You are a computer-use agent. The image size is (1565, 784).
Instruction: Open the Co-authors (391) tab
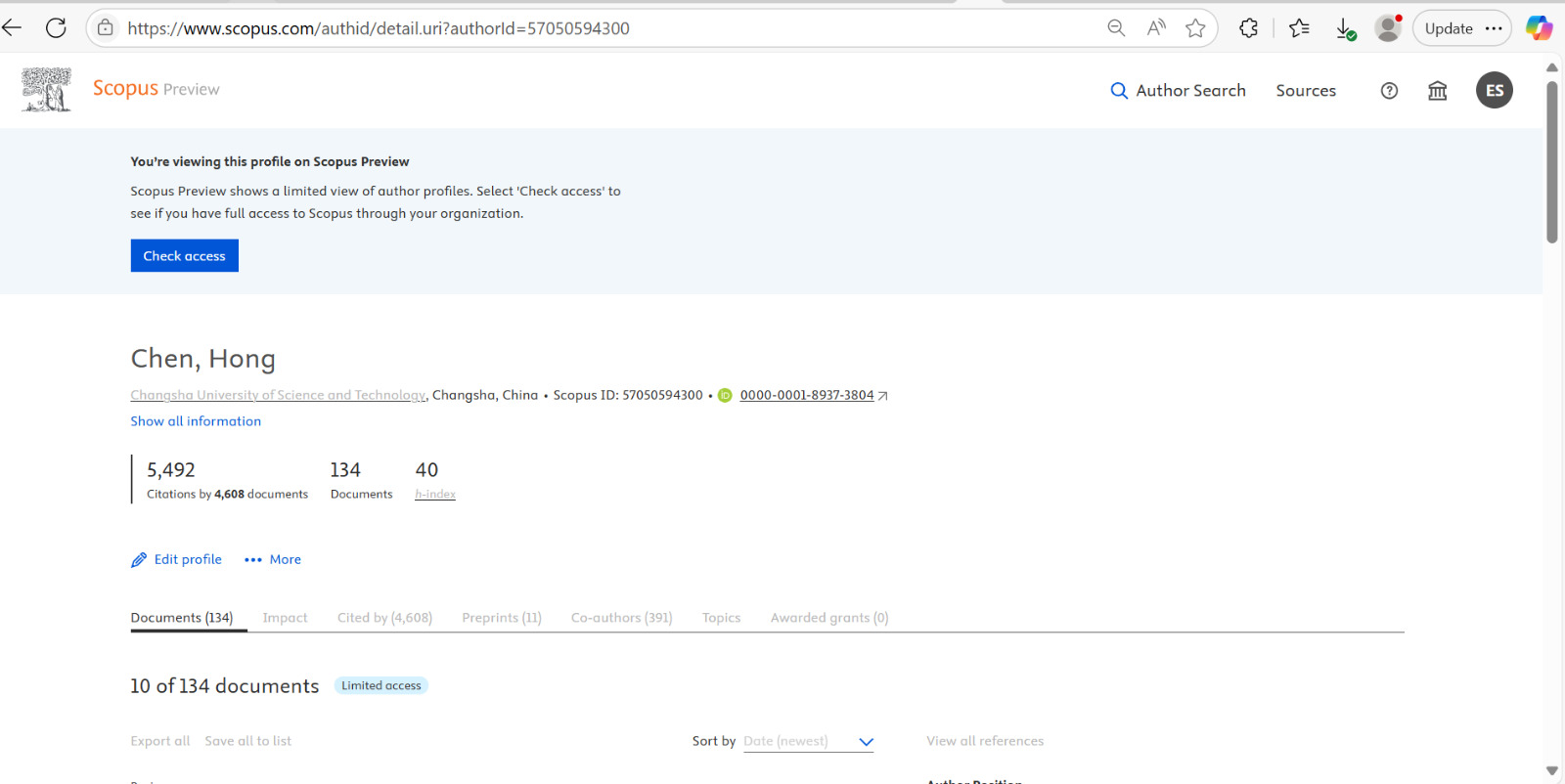click(x=621, y=618)
